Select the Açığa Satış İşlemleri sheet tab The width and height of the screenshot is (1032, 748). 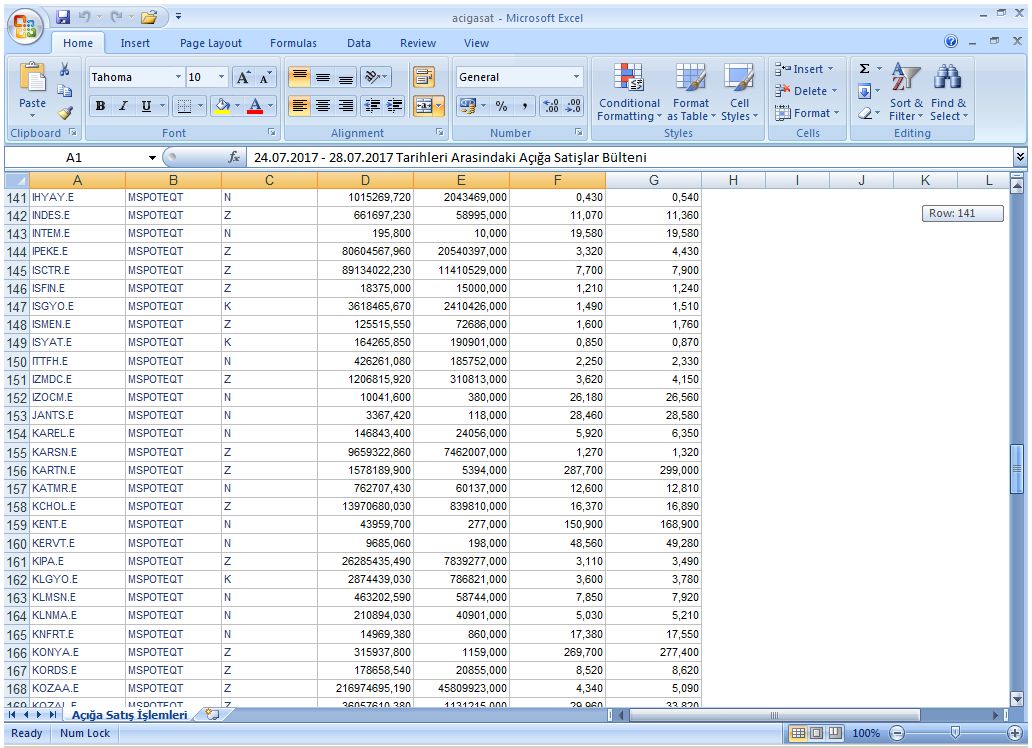point(129,715)
